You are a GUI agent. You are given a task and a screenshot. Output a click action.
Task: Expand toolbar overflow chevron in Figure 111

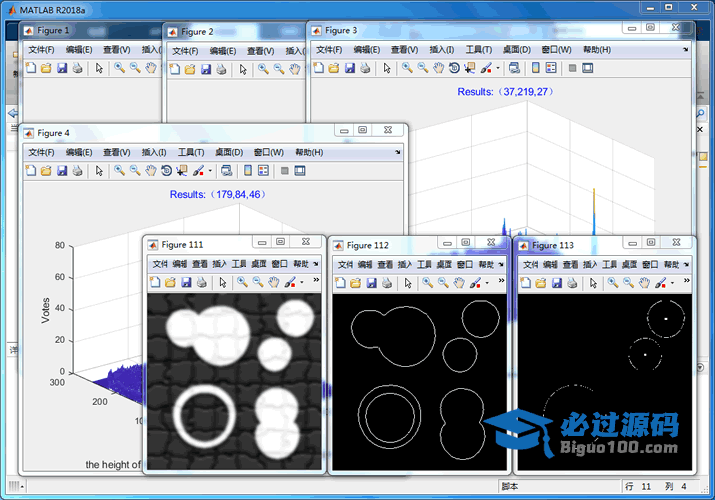pyautogui.click(x=317, y=282)
